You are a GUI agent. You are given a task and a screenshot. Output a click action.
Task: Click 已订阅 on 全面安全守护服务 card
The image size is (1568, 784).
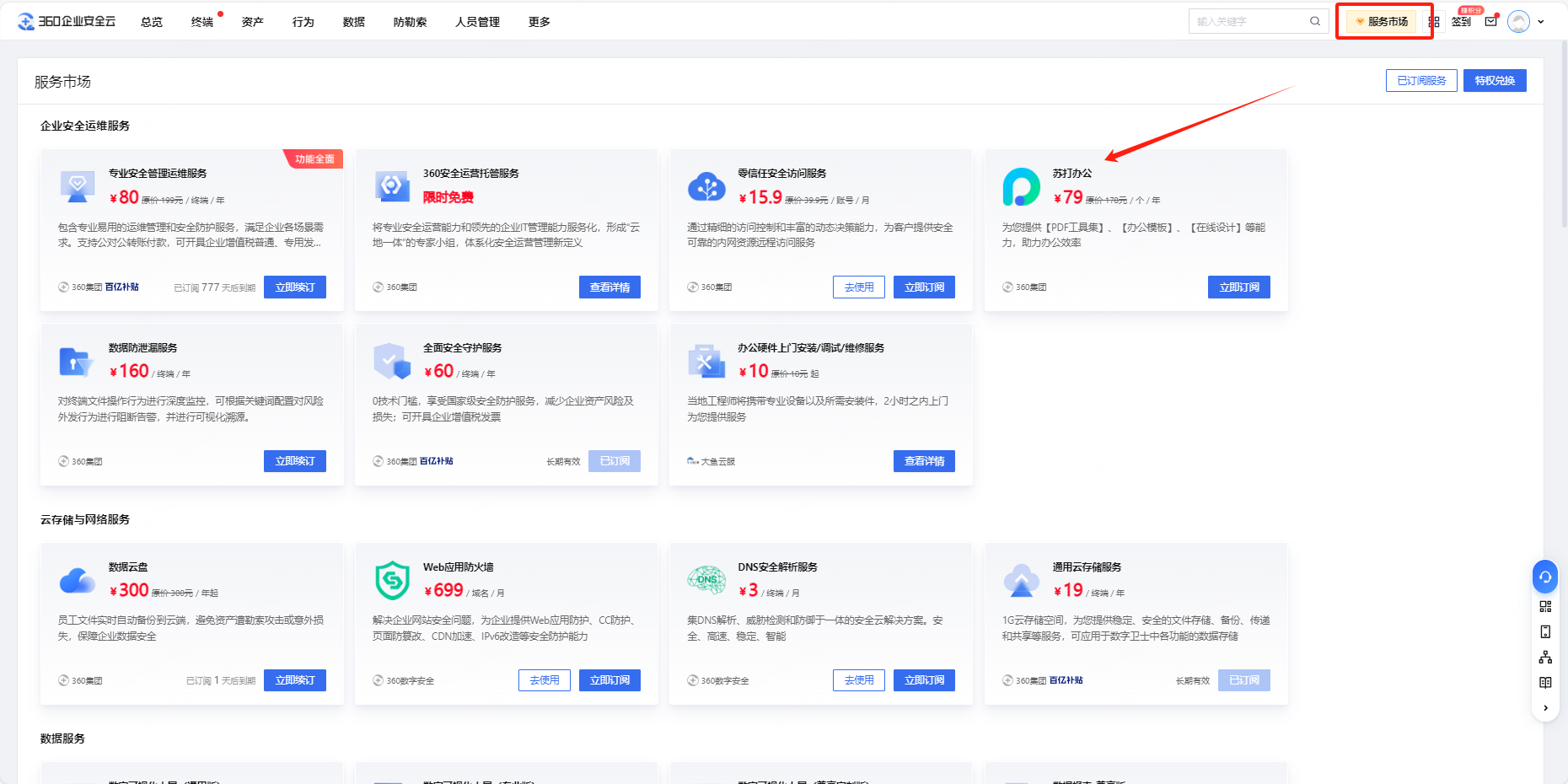(615, 461)
